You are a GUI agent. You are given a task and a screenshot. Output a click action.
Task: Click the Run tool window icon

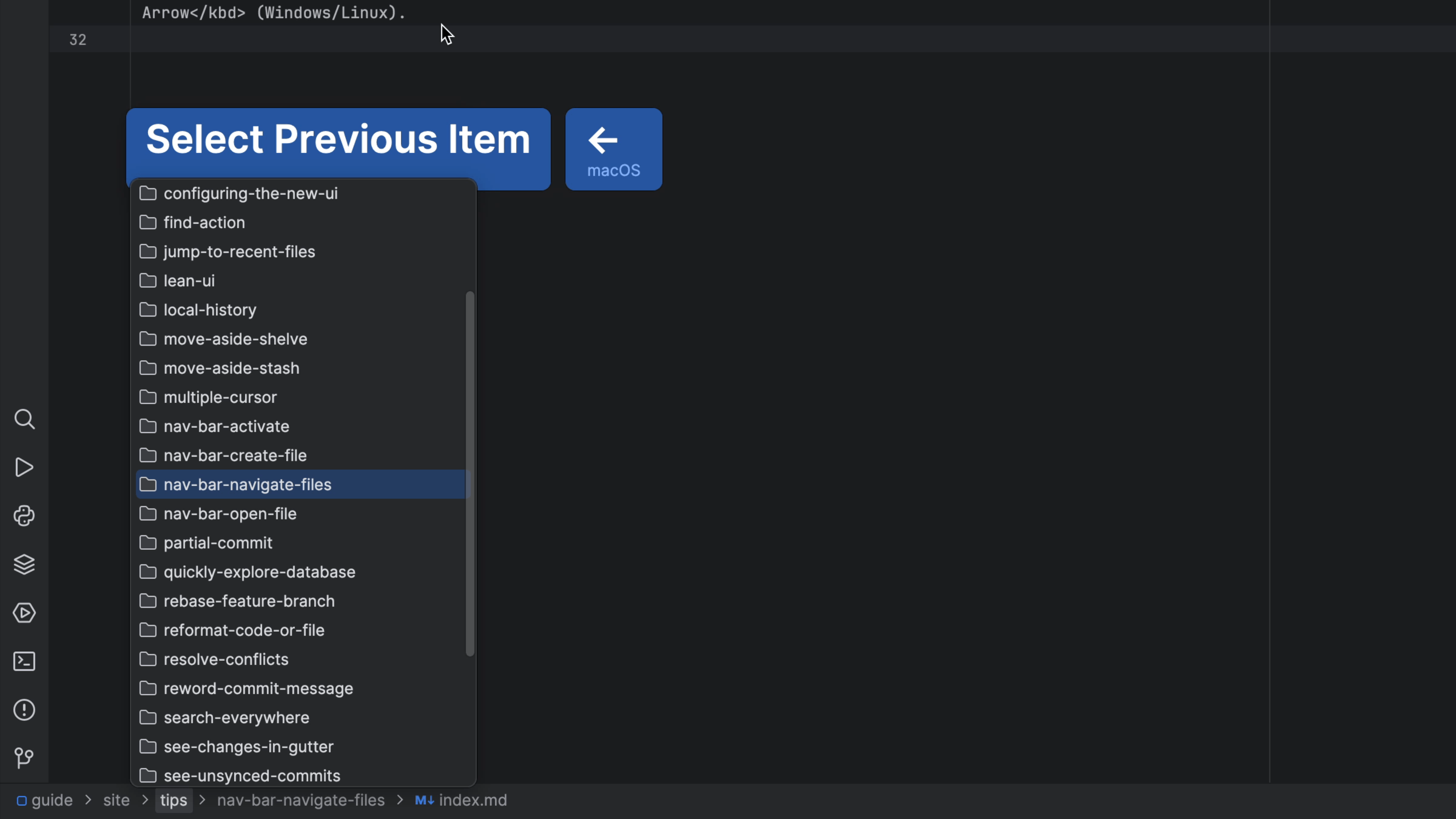(x=24, y=468)
